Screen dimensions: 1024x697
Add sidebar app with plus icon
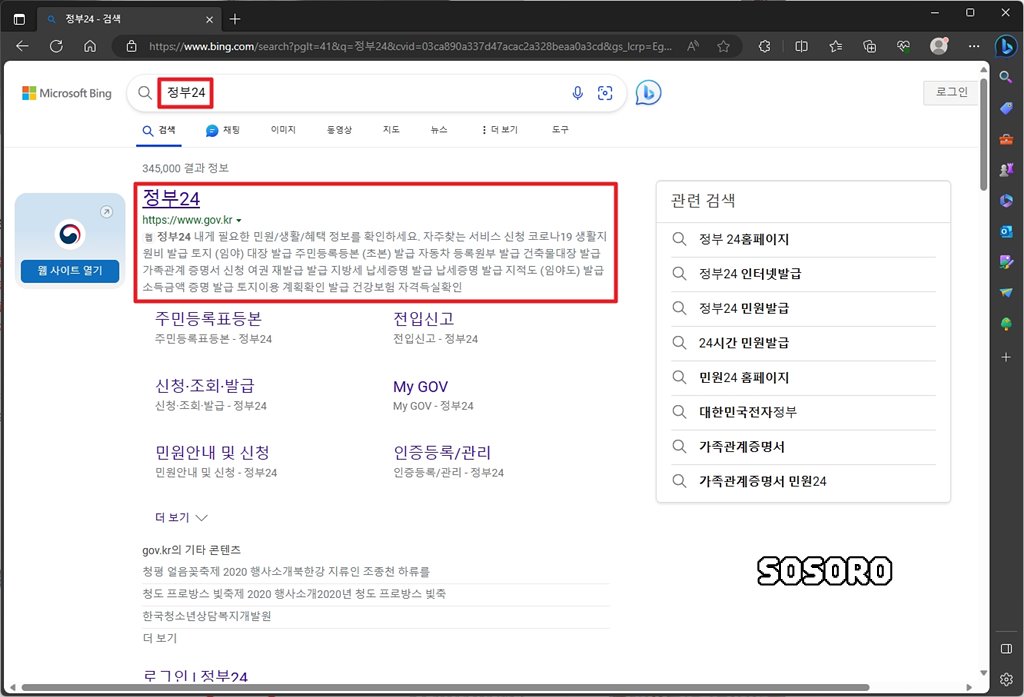tap(1006, 357)
